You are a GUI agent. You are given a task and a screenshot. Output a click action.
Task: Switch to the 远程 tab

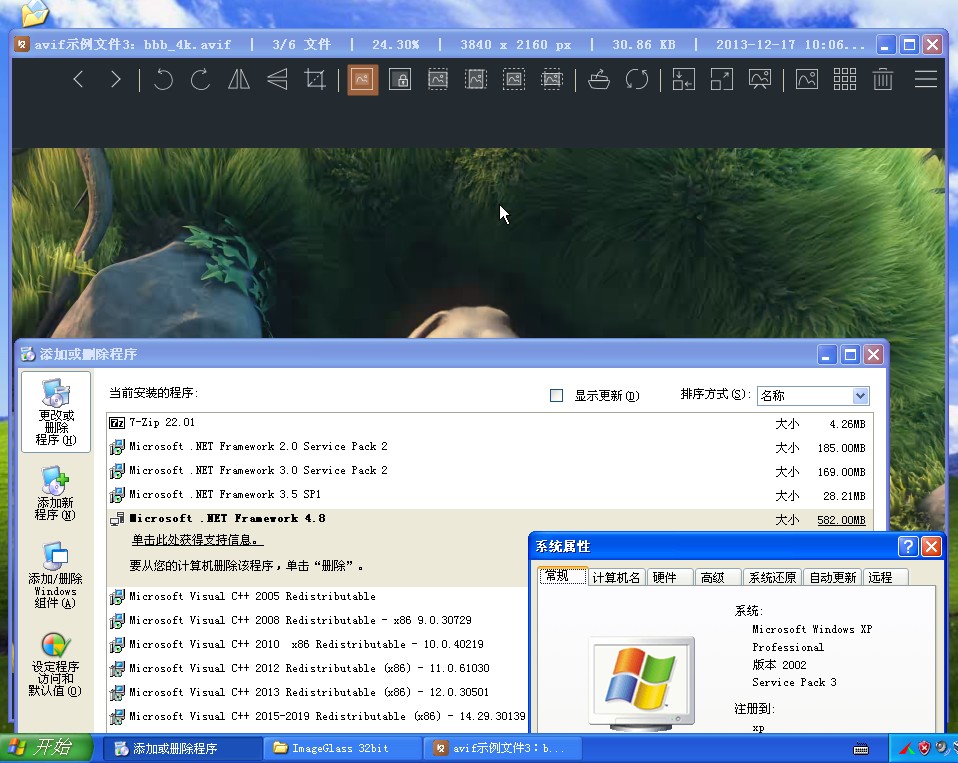pos(885,577)
